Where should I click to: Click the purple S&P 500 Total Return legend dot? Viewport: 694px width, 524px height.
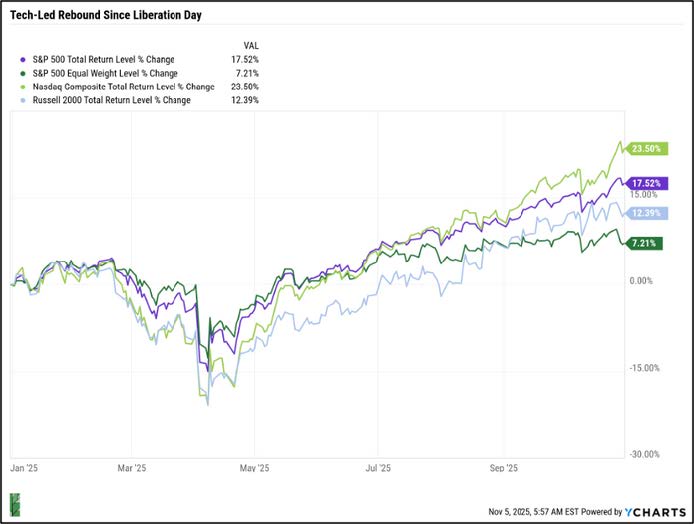click(x=23, y=59)
